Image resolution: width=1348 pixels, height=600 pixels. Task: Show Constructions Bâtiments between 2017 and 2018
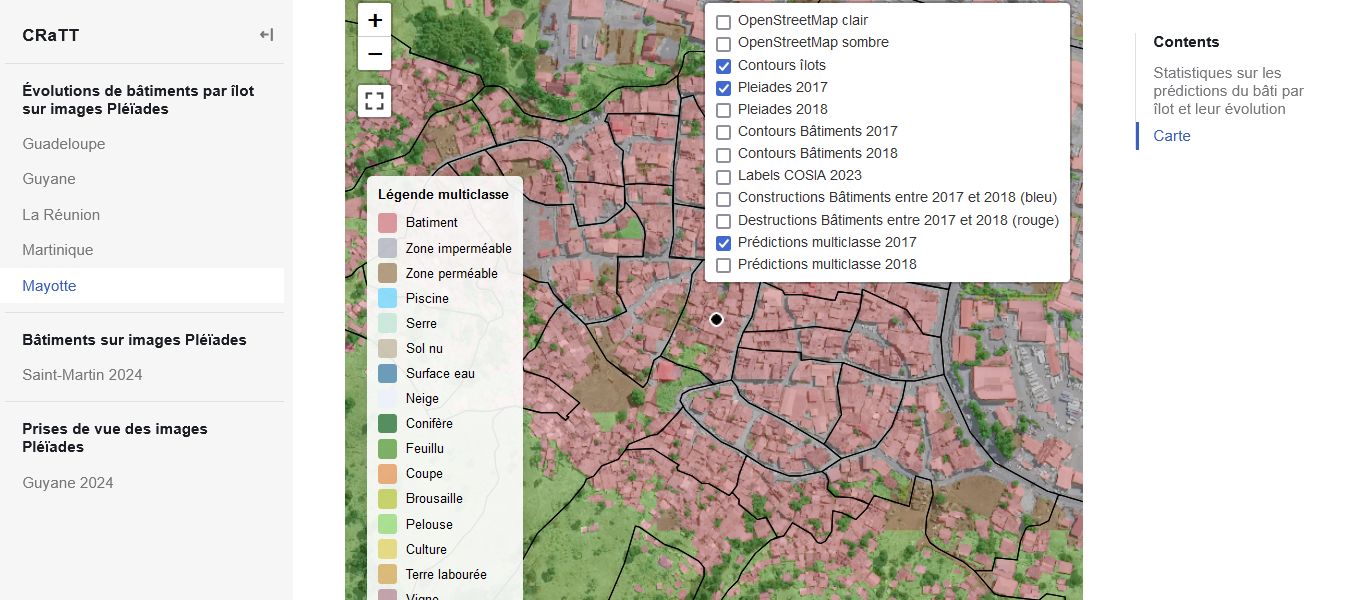click(x=724, y=199)
